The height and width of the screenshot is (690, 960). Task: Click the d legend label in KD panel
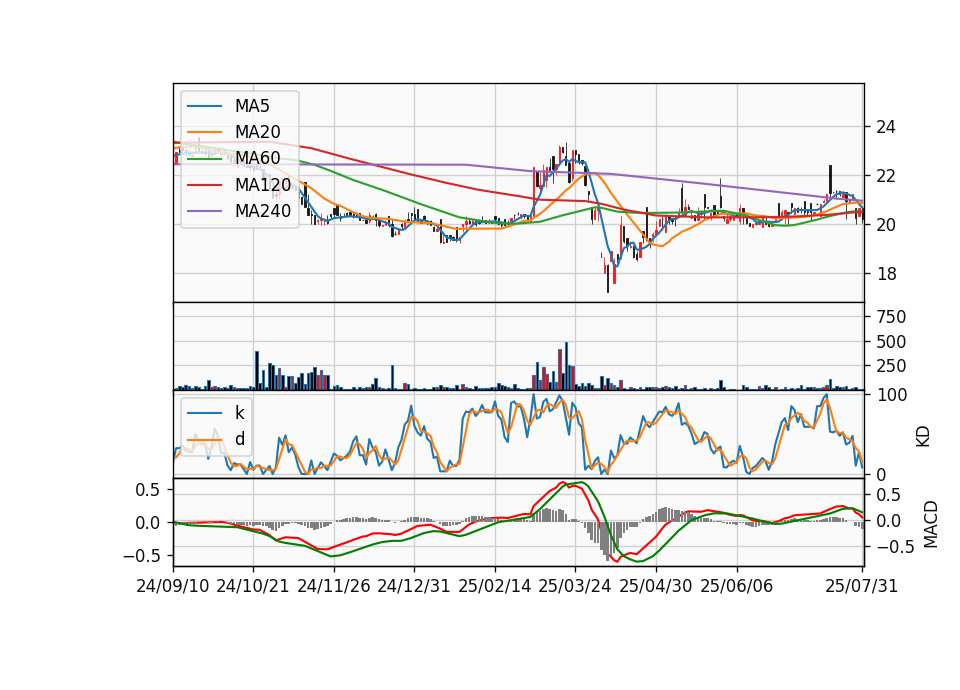[x=240, y=439]
